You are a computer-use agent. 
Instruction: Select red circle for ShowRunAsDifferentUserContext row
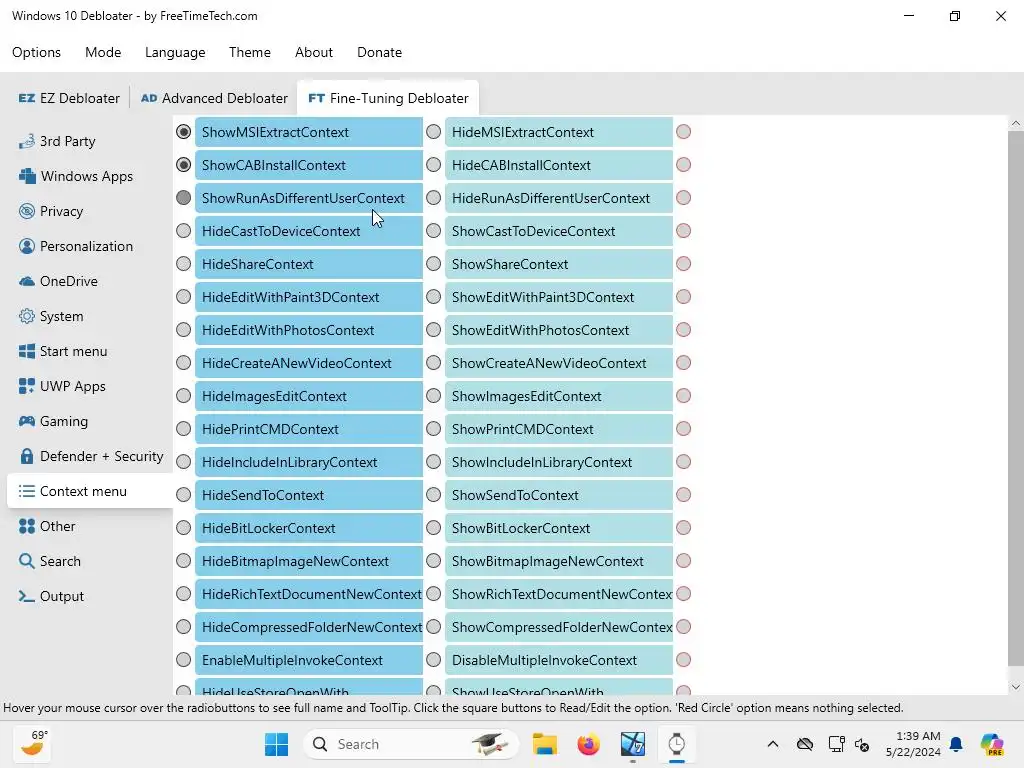tap(684, 198)
